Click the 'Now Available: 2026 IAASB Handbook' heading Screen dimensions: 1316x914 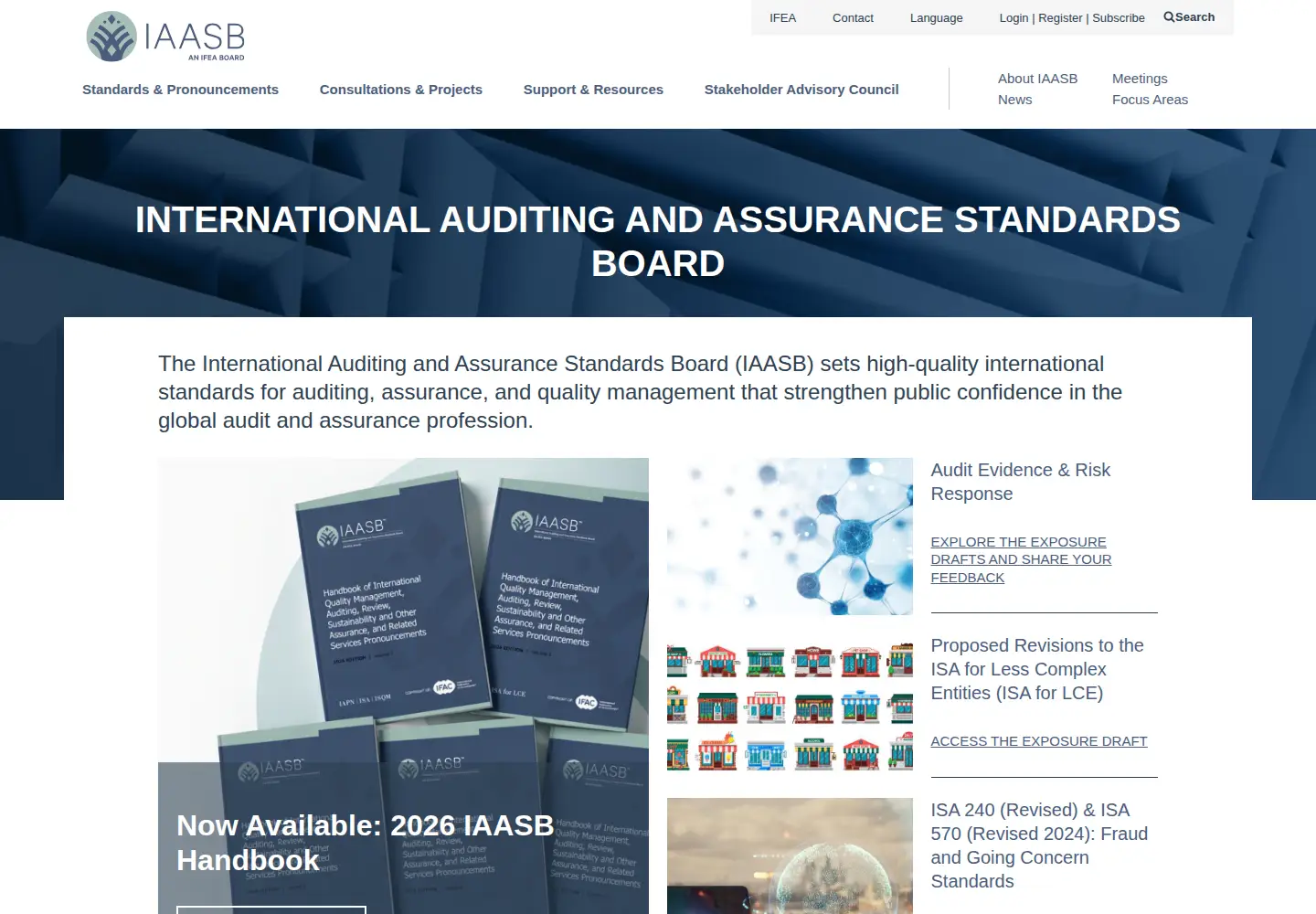[365, 843]
